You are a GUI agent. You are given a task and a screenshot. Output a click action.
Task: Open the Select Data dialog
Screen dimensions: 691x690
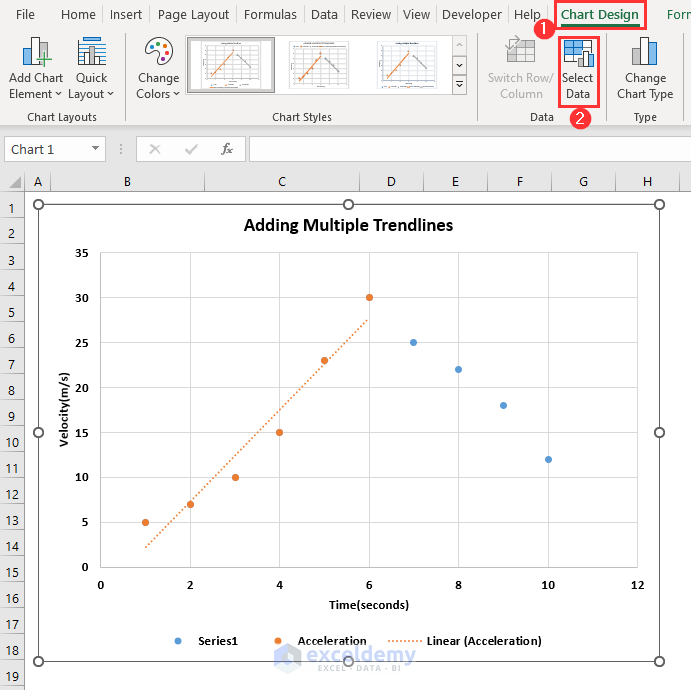coord(578,70)
